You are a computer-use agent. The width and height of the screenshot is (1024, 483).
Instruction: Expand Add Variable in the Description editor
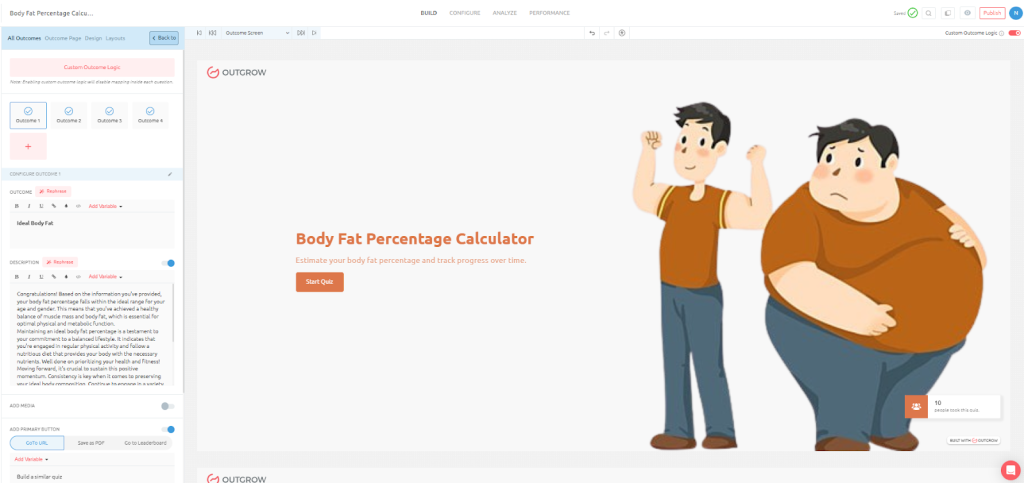click(106, 277)
